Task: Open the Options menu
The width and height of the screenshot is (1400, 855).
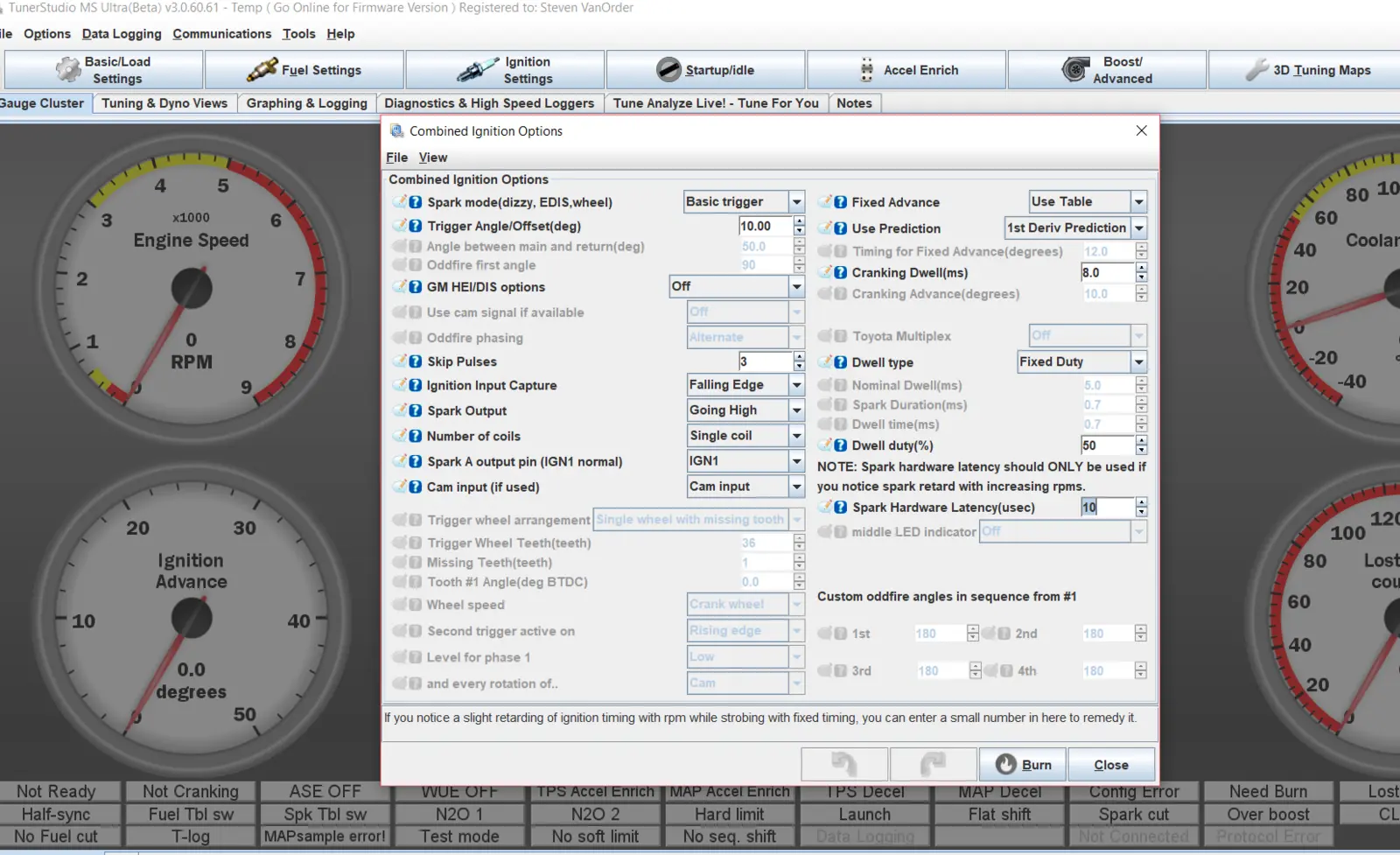Action: (47, 34)
